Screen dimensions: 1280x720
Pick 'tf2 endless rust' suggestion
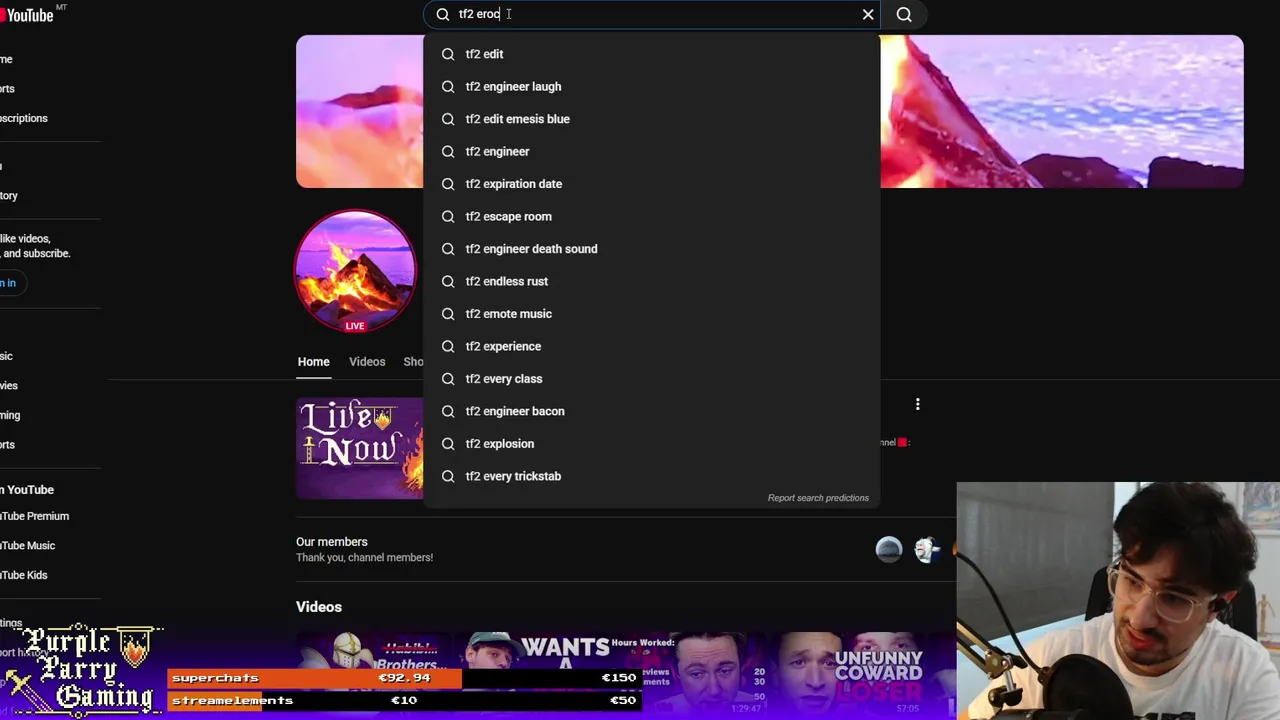click(652, 281)
